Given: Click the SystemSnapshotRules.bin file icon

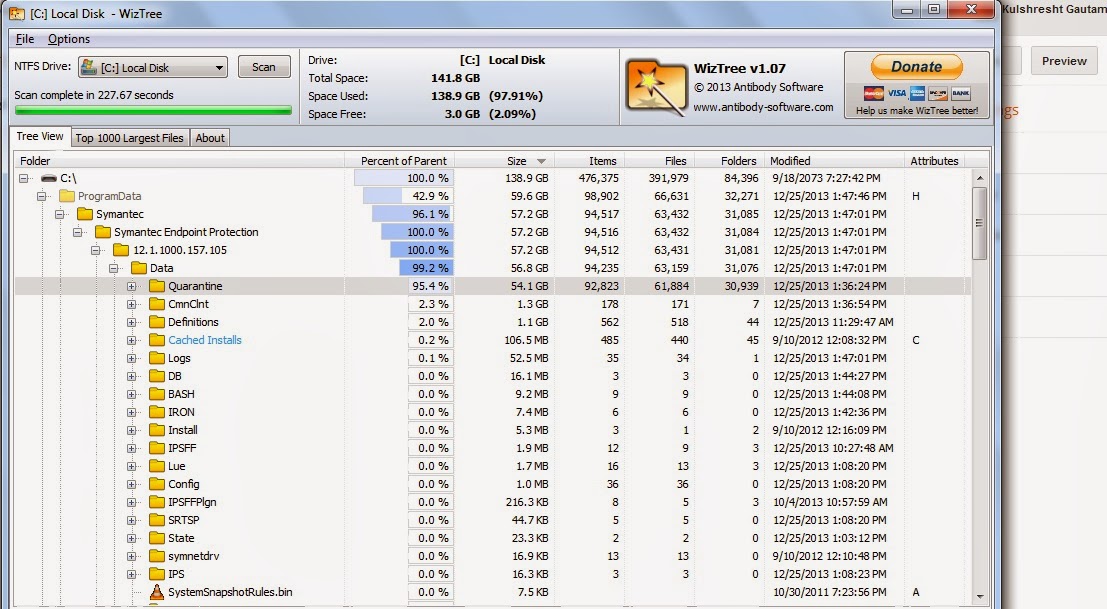Looking at the screenshot, I should [x=157, y=592].
